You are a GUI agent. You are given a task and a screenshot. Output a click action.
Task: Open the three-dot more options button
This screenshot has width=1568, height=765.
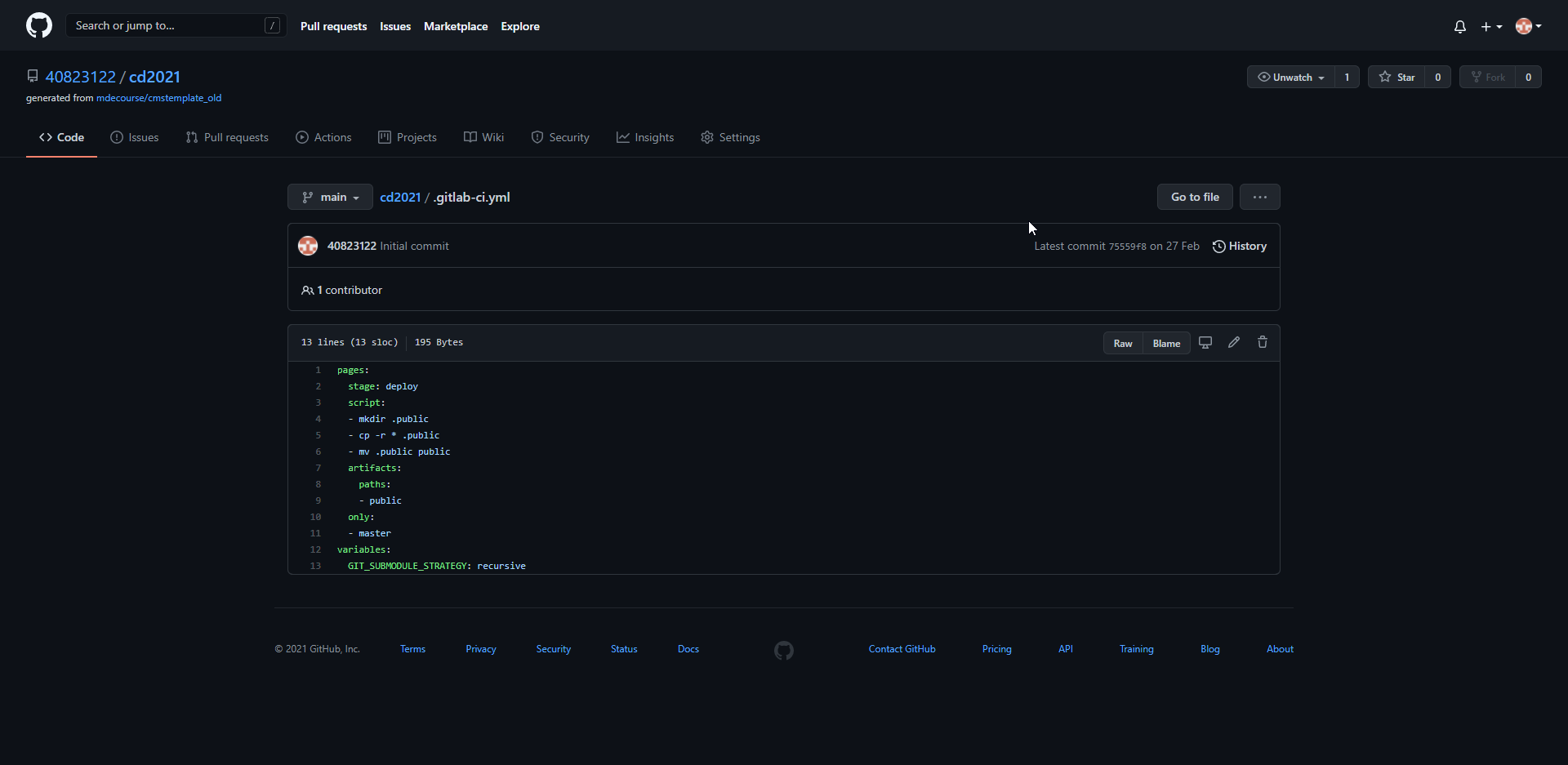coord(1260,197)
